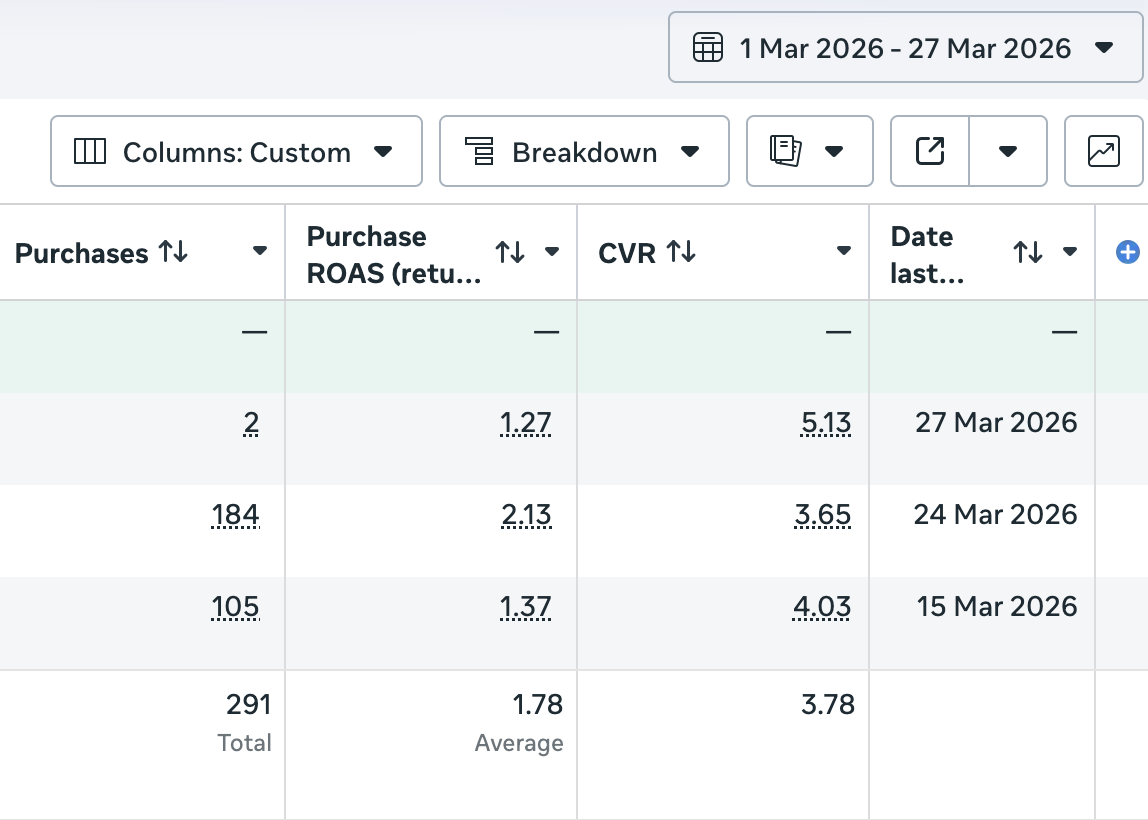Click the CVR value 3.65

(822, 515)
